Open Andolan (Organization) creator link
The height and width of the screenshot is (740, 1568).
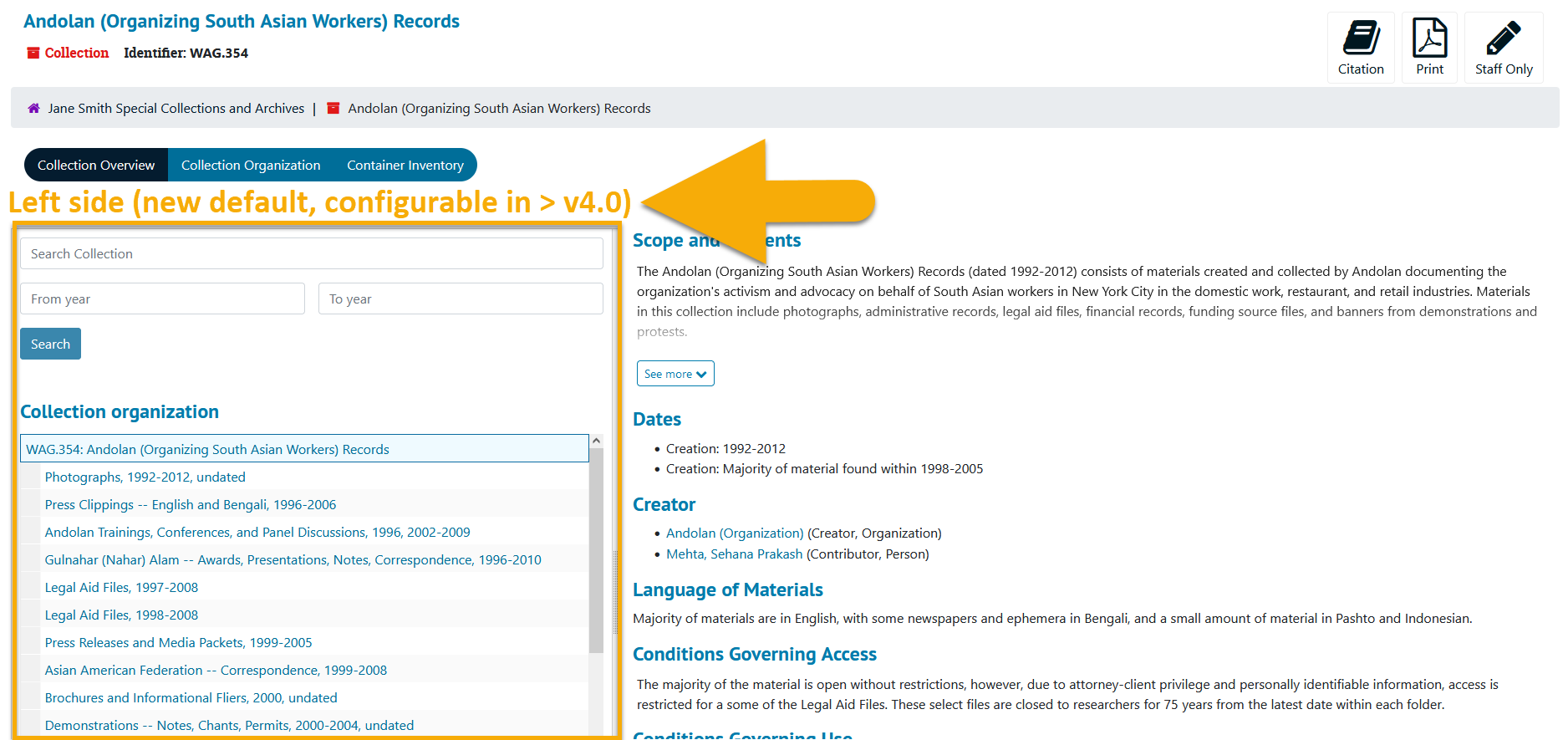click(734, 533)
